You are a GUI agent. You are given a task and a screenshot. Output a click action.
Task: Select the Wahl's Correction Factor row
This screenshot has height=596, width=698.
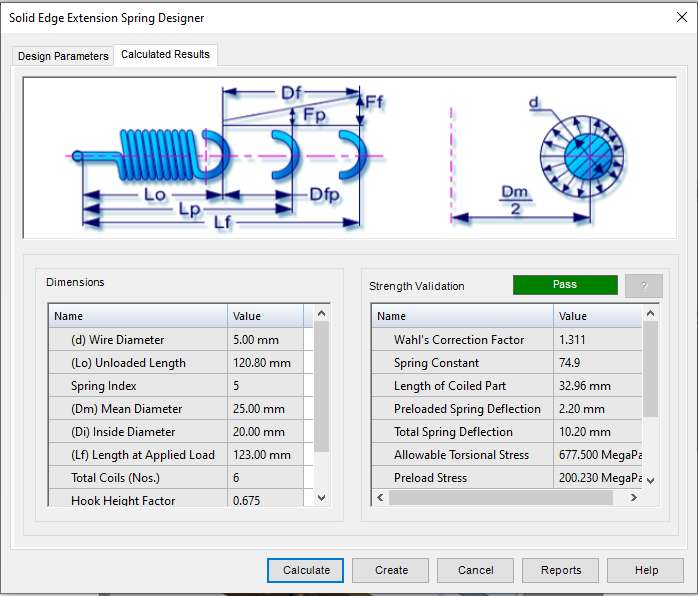(x=507, y=340)
